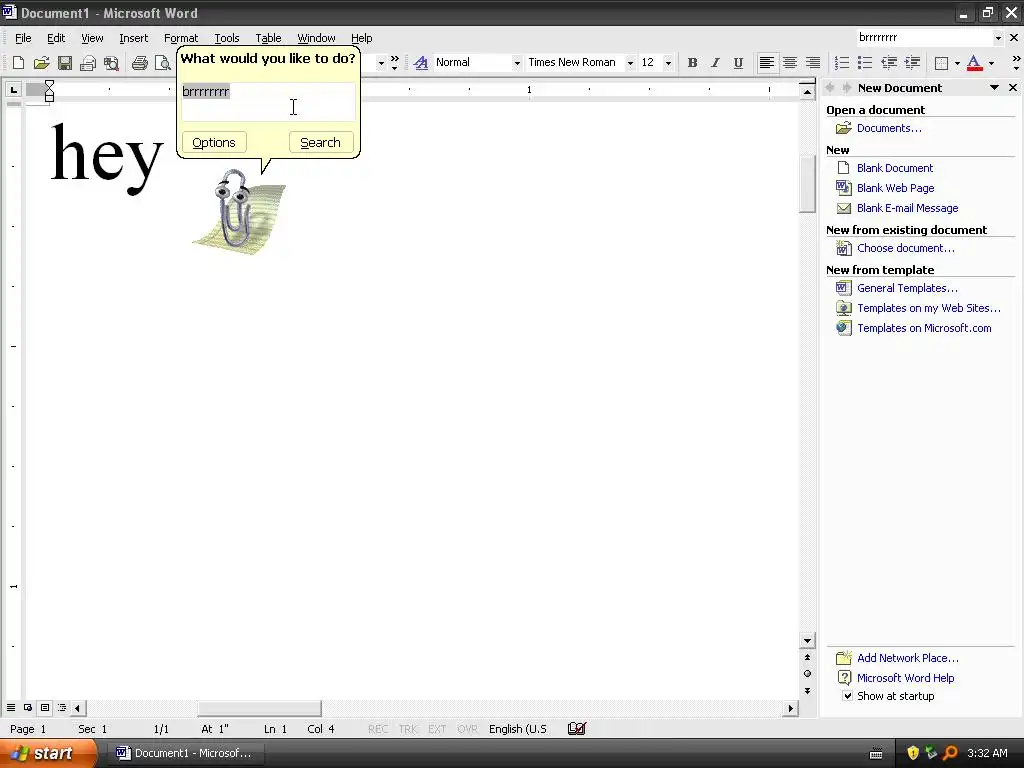Viewport: 1024px width, 768px height.
Task: Open the Style dropdown showing Normal
Action: (x=517, y=63)
